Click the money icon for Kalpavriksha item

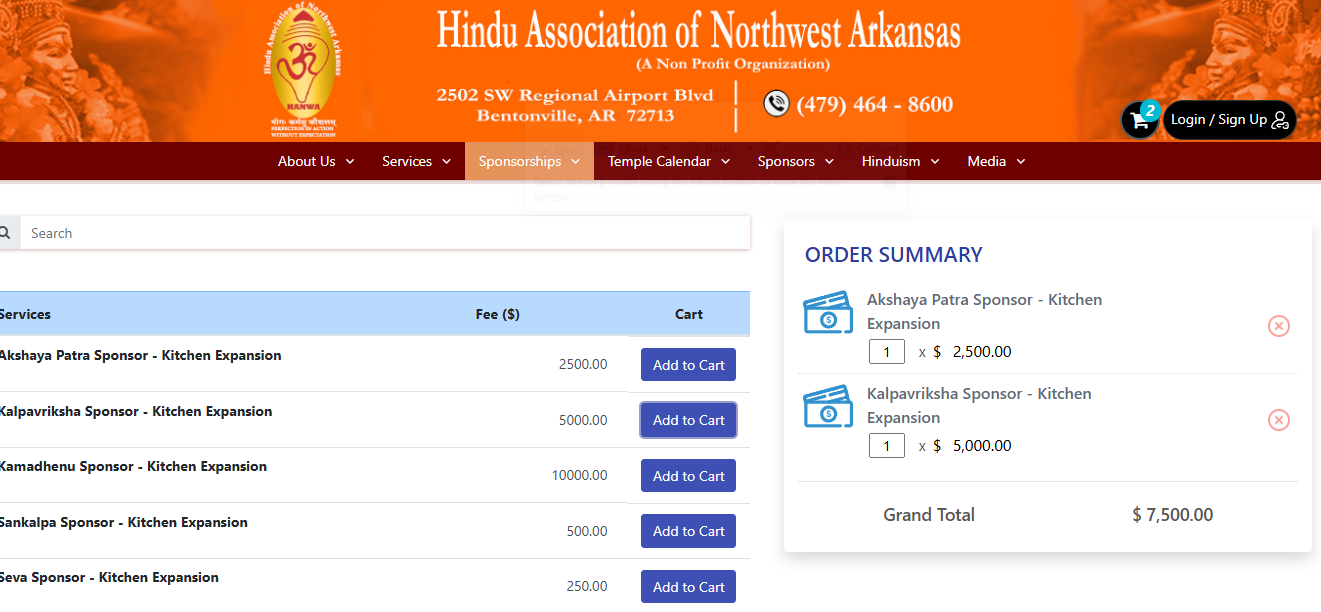coord(828,406)
